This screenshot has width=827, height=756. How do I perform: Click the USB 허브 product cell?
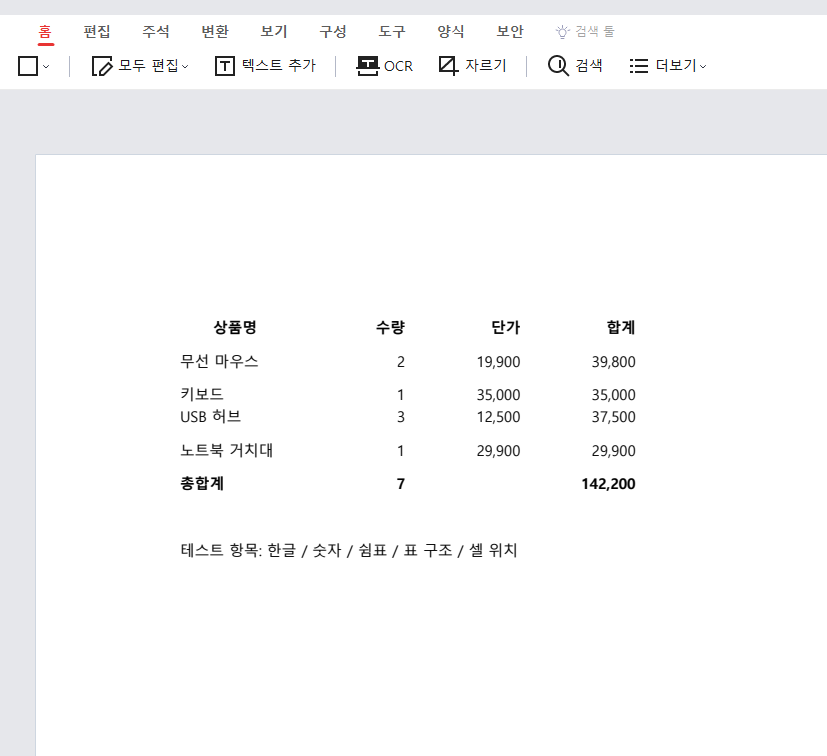[x=210, y=416]
